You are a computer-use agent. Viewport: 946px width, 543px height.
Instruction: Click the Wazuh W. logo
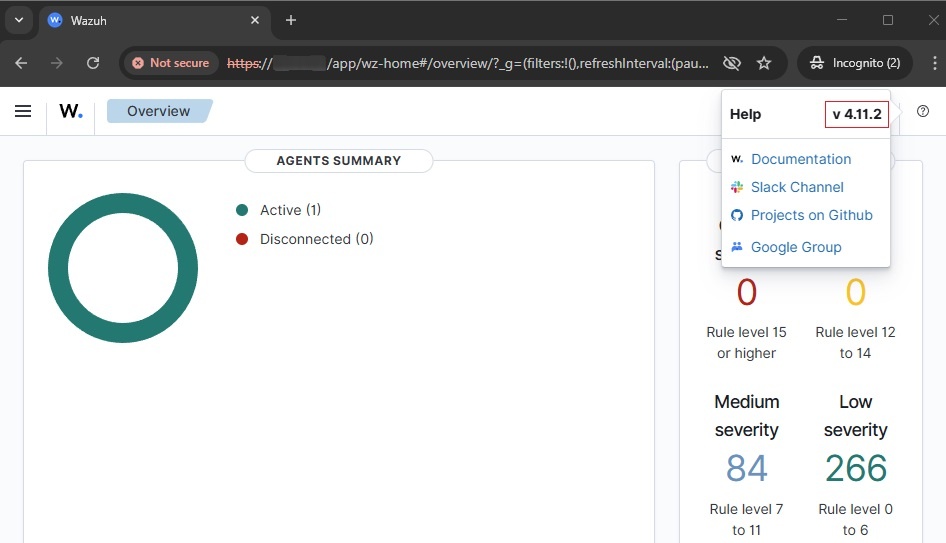(71, 111)
